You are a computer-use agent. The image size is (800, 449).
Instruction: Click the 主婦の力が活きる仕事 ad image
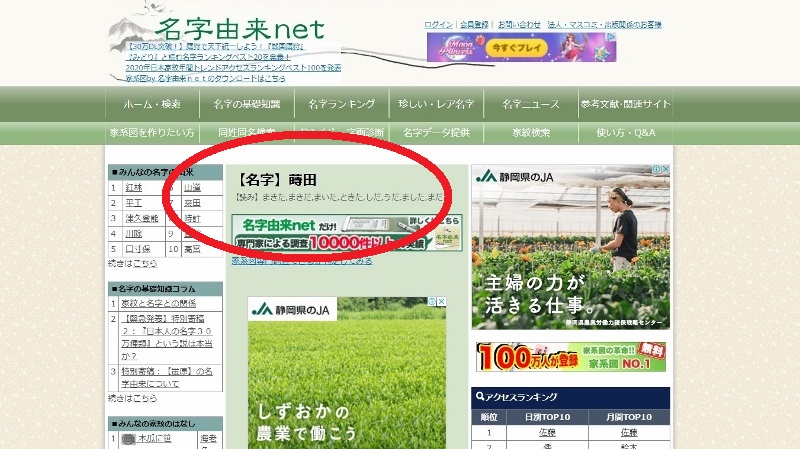pos(570,247)
